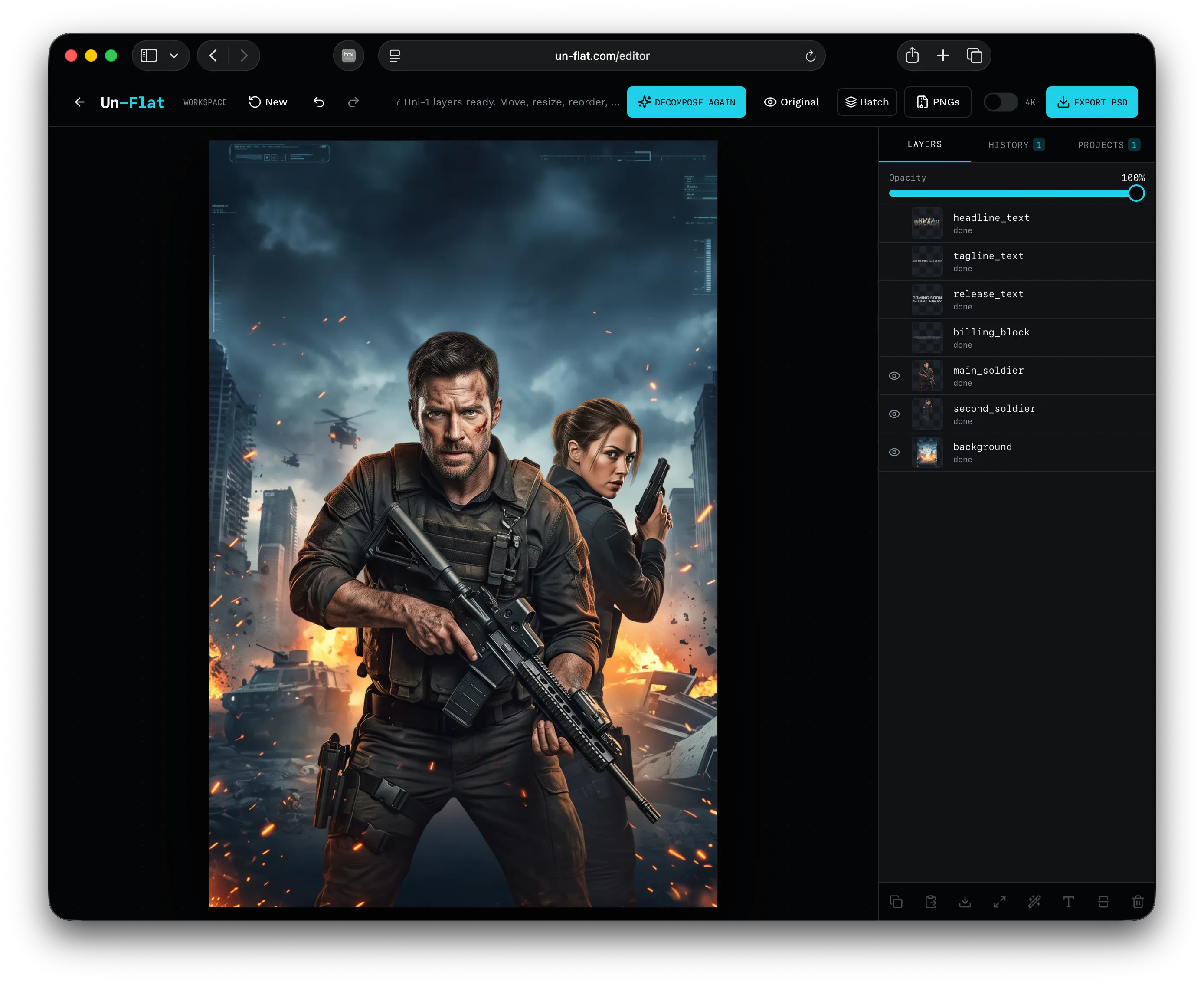Switch to the Projects tab

tap(1108, 145)
